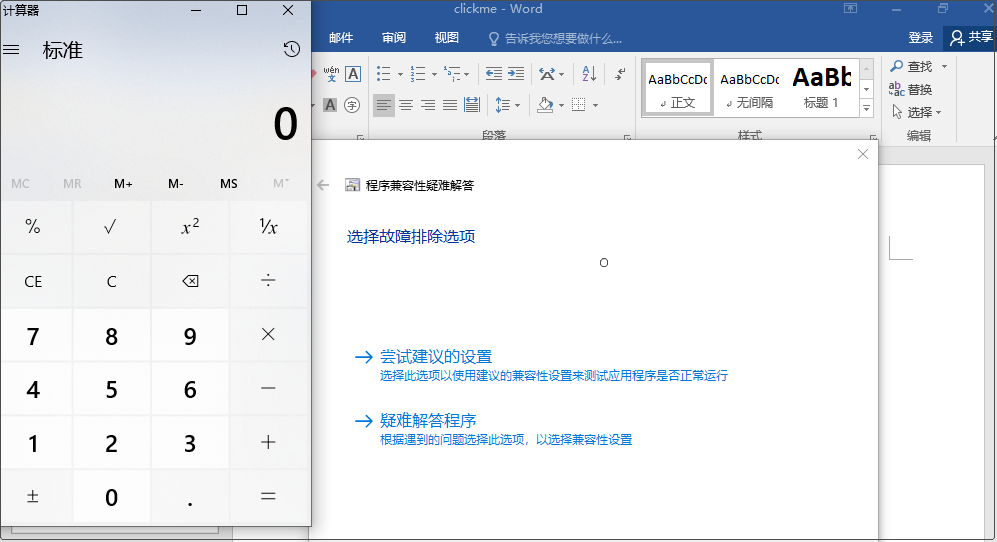Viewport: 997px width, 542px height.
Task: Click the MS memory store key
Action: pos(229,184)
